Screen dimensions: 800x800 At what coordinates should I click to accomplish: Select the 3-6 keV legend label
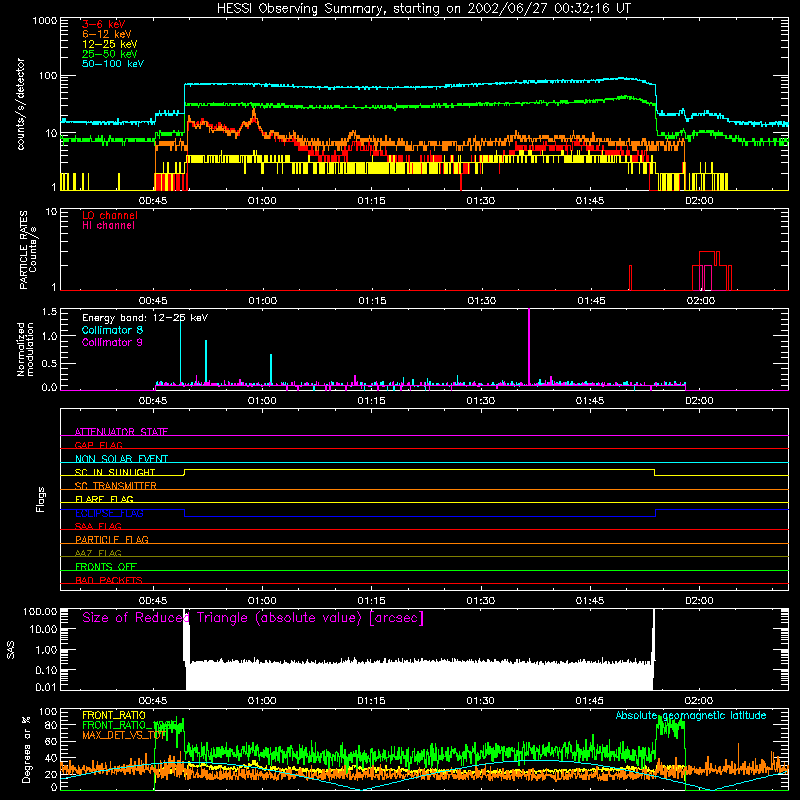tap(103, 24)
